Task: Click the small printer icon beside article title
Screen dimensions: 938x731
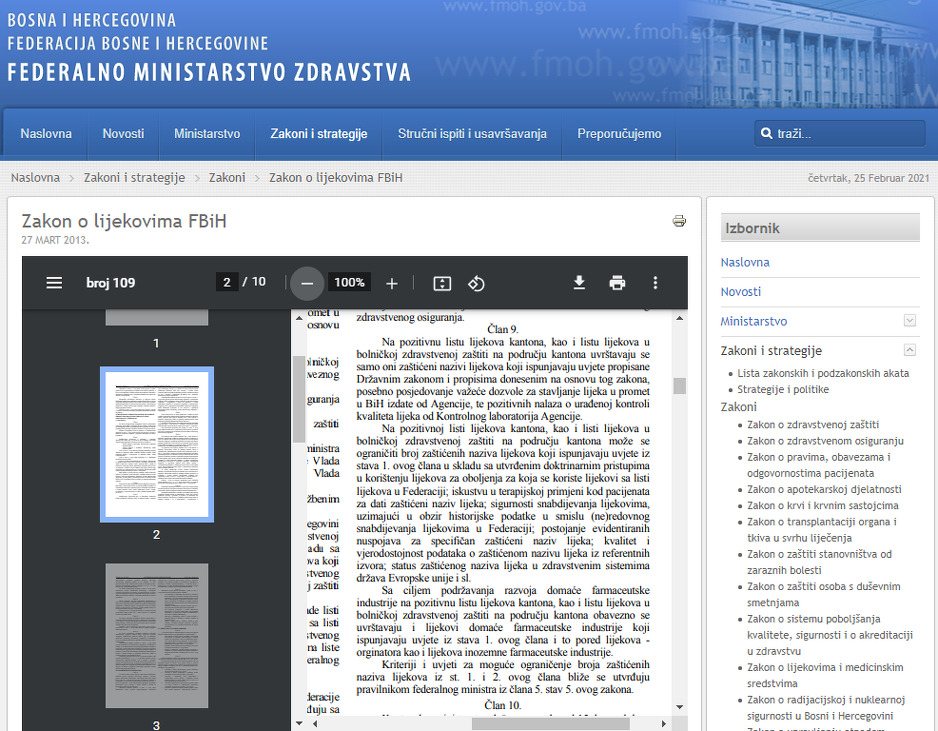Action: pos(679,221)
